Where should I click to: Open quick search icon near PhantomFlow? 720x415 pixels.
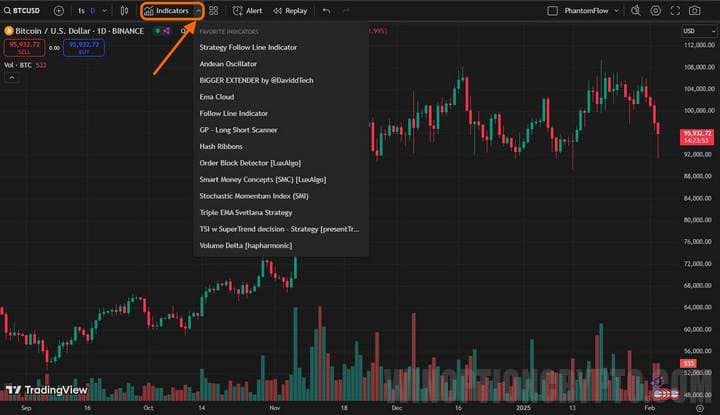[x=636, y=10]
